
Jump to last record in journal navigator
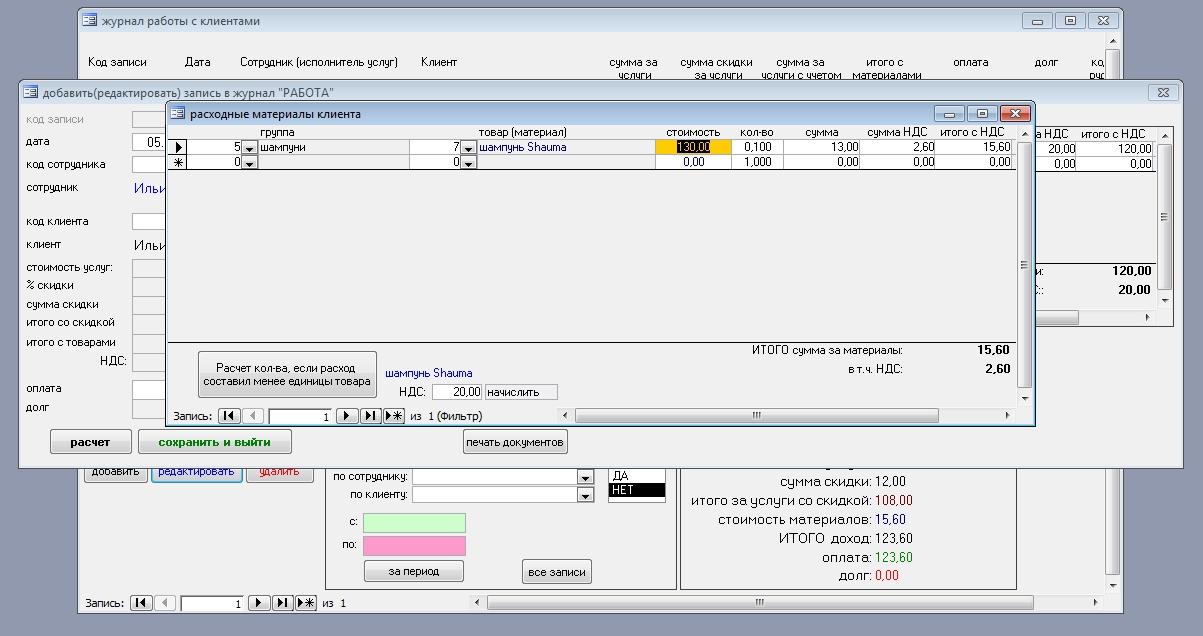pos(283,604)
